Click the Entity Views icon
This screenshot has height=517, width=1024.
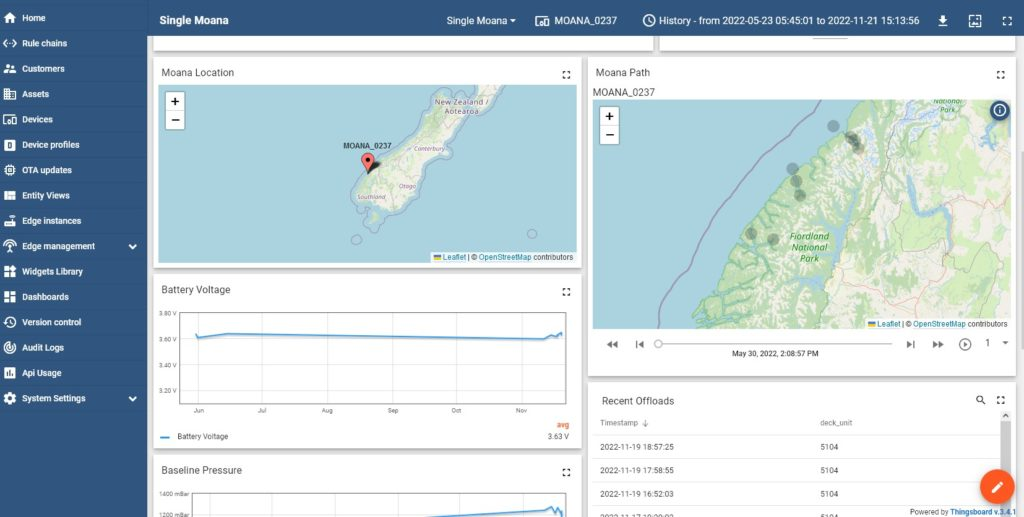pos(10,196)
